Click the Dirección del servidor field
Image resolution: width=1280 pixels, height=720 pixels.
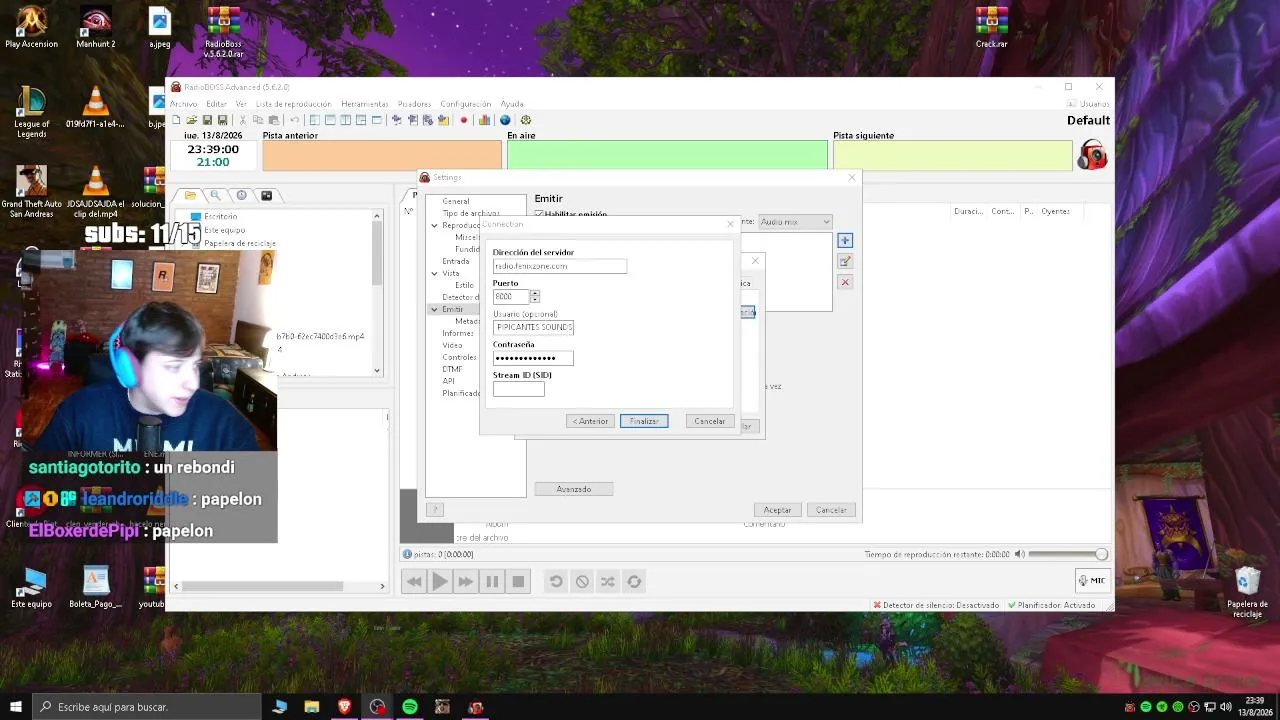click(560, 266)
